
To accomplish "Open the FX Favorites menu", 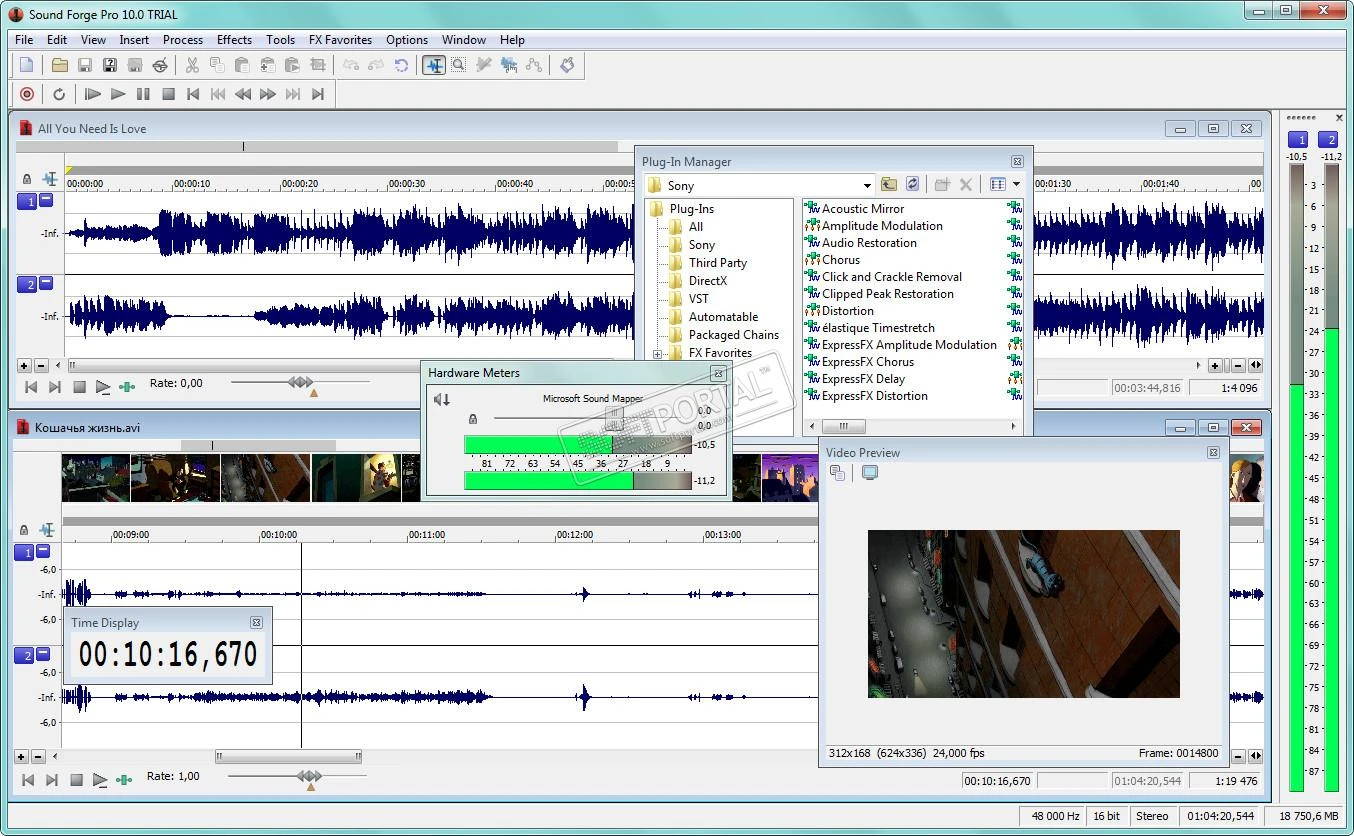I will [x=340, y=40].
